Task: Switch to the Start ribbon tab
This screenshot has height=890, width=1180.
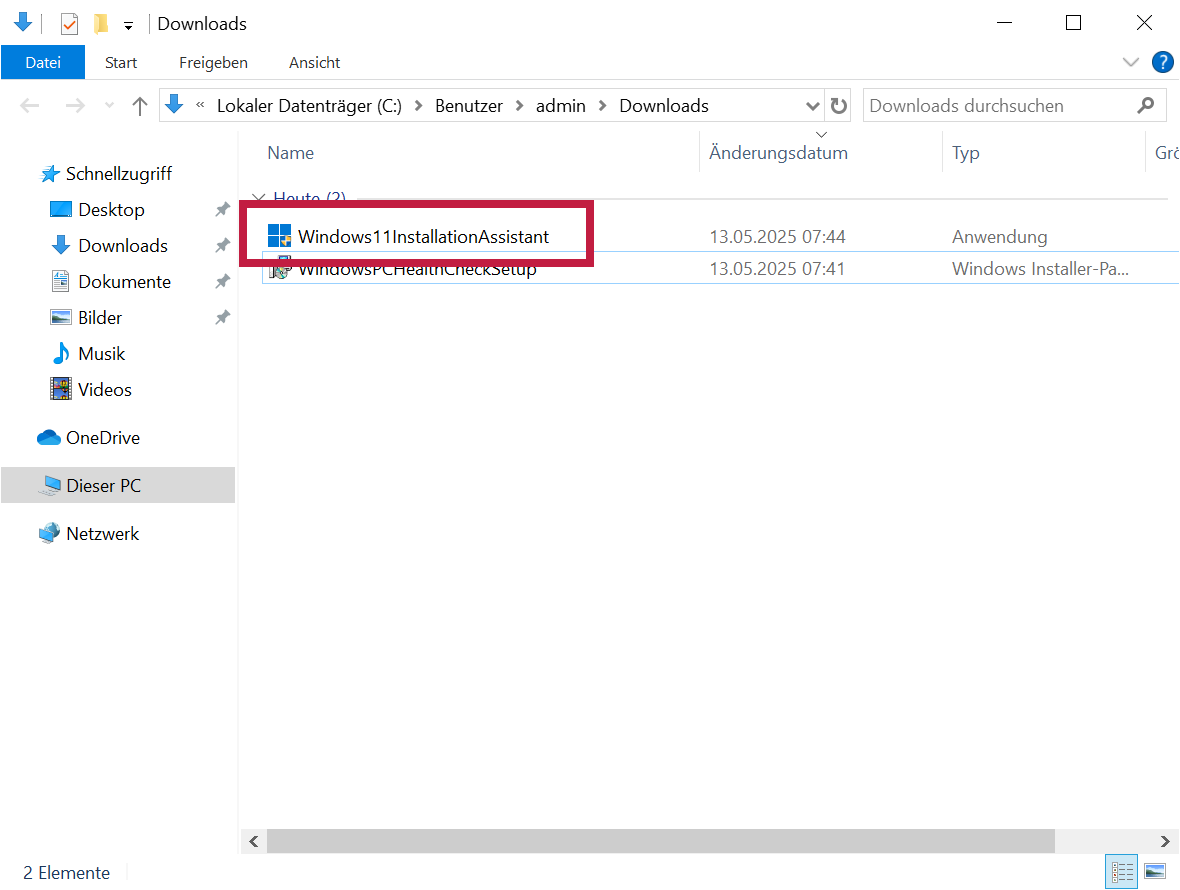Action: point(120,62)
